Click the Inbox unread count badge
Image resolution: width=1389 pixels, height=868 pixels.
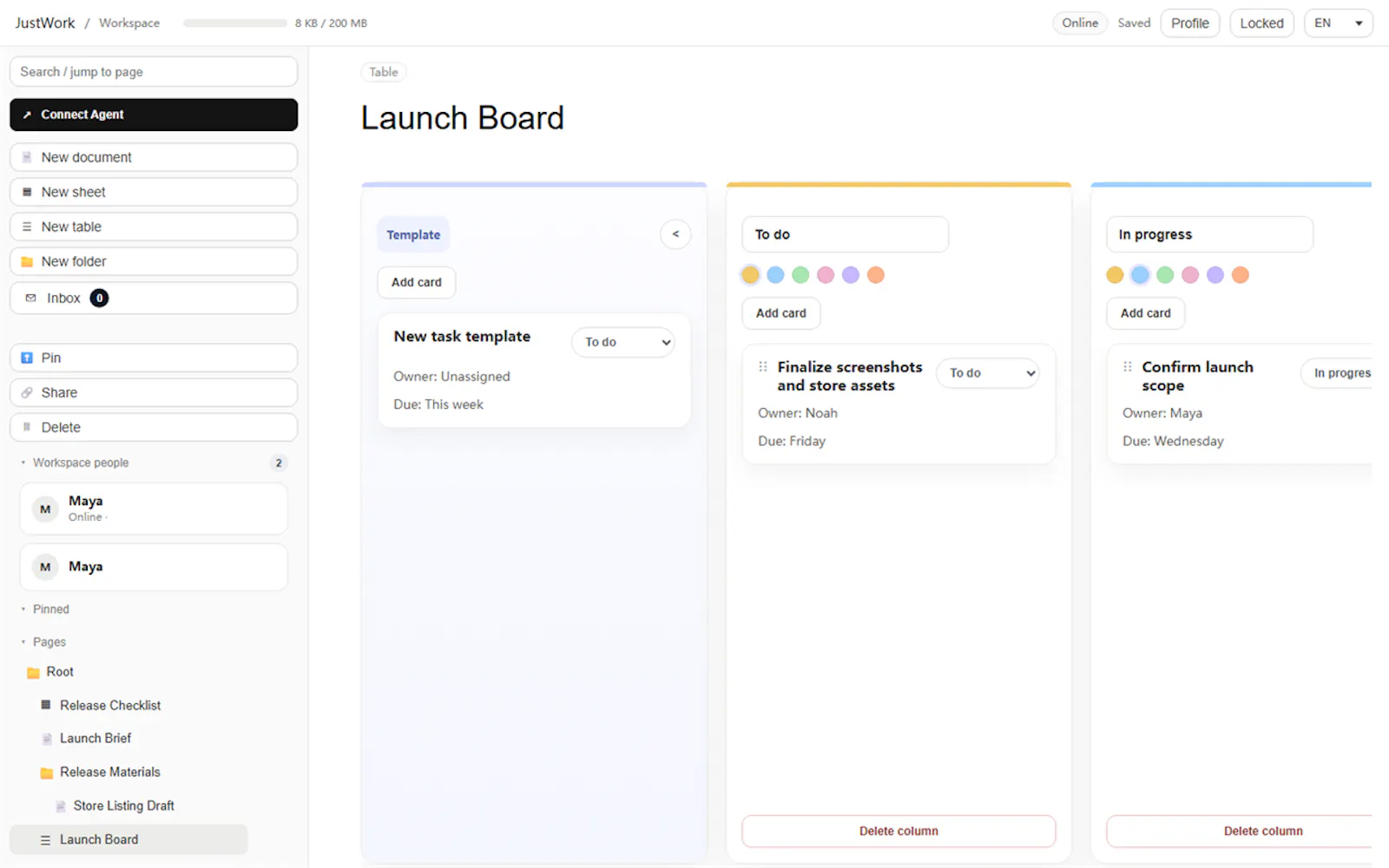[x=100, y=298]
